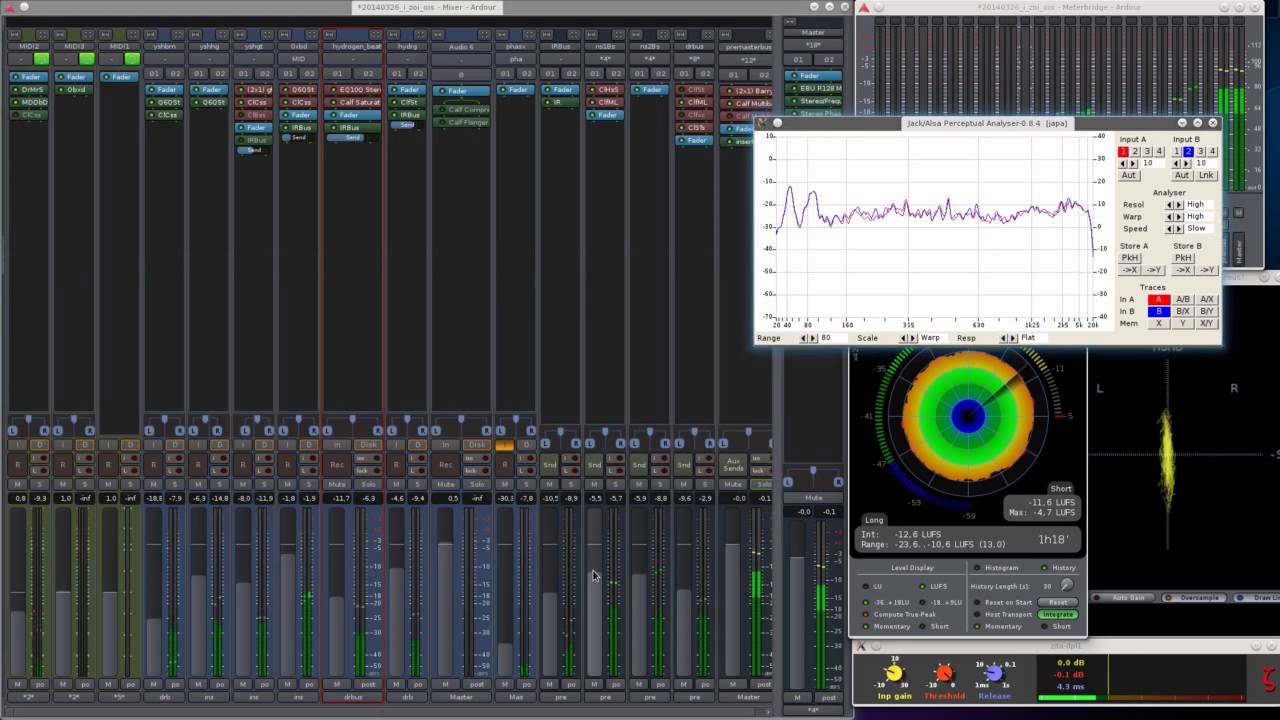Select Input B channel 4 in japa
The height and width of the screenshot is (720, 1280).
point(1212,151)
